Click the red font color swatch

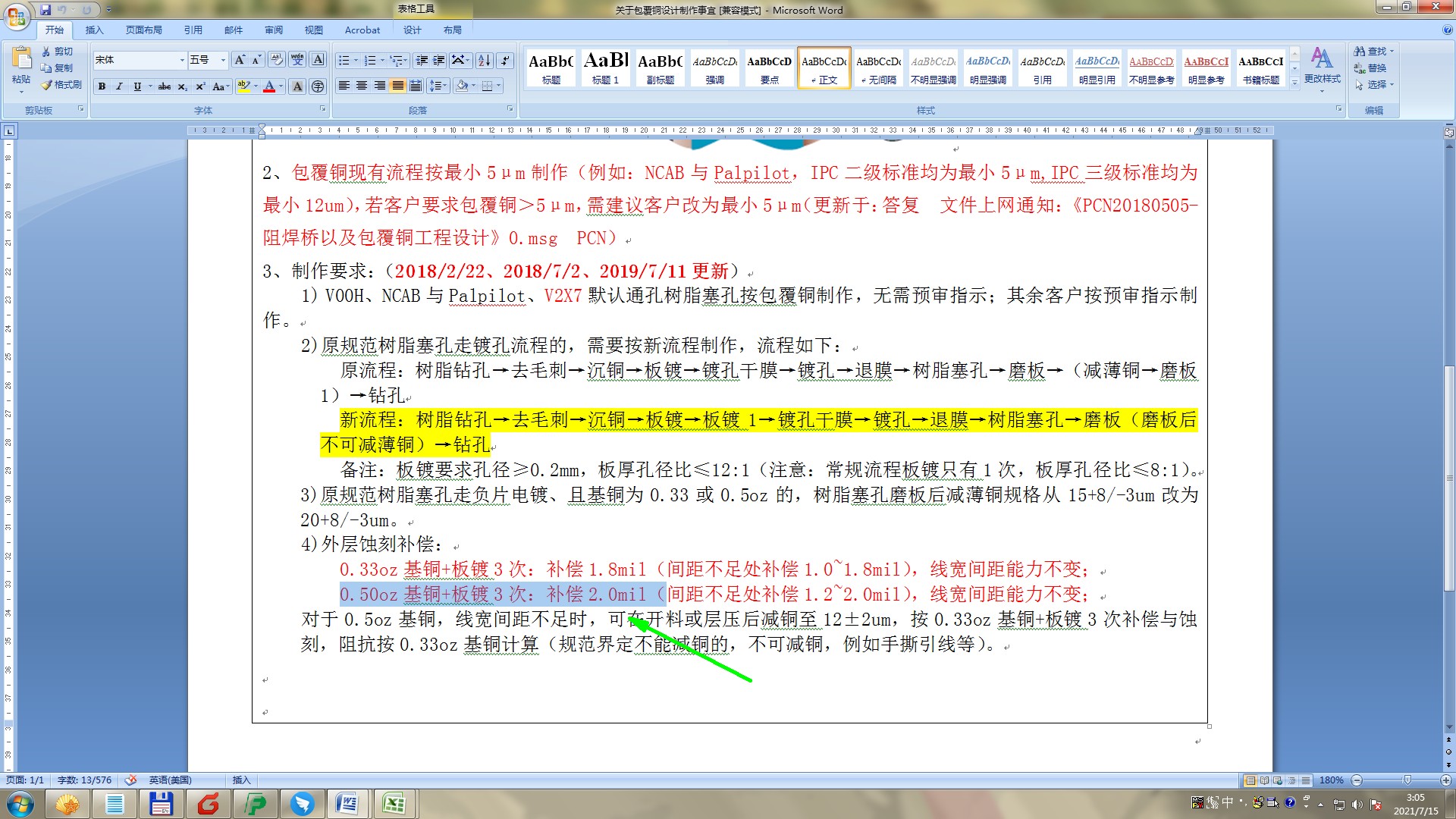[268, 86]
